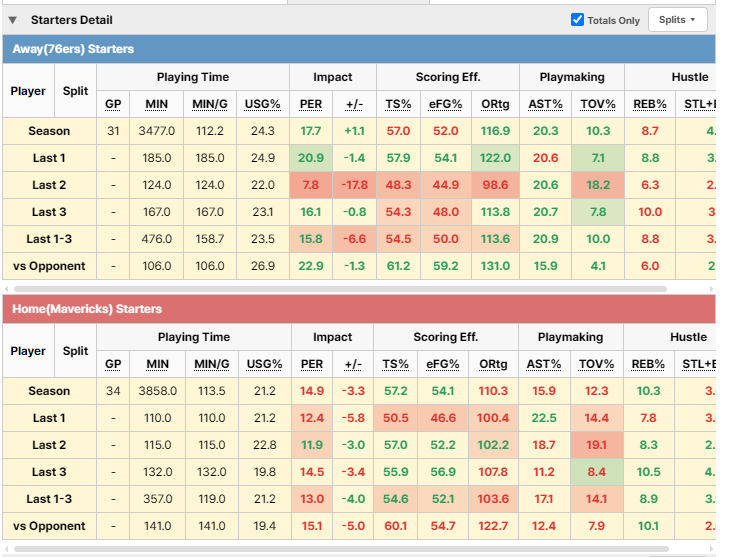Click USG% column header in Mavericks table
Image resolution: width=731 pixels, height=557 pixels.
tap(264, 364)
